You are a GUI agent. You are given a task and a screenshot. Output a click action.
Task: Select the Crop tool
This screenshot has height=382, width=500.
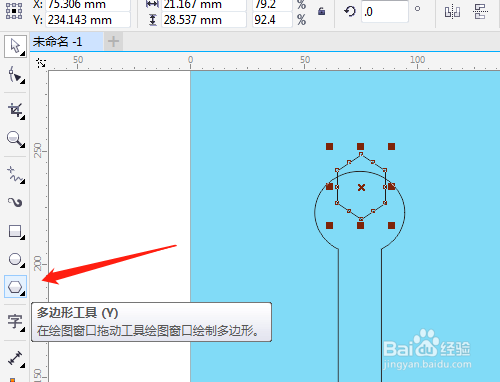pyautogui.click(x=15, y=110)
